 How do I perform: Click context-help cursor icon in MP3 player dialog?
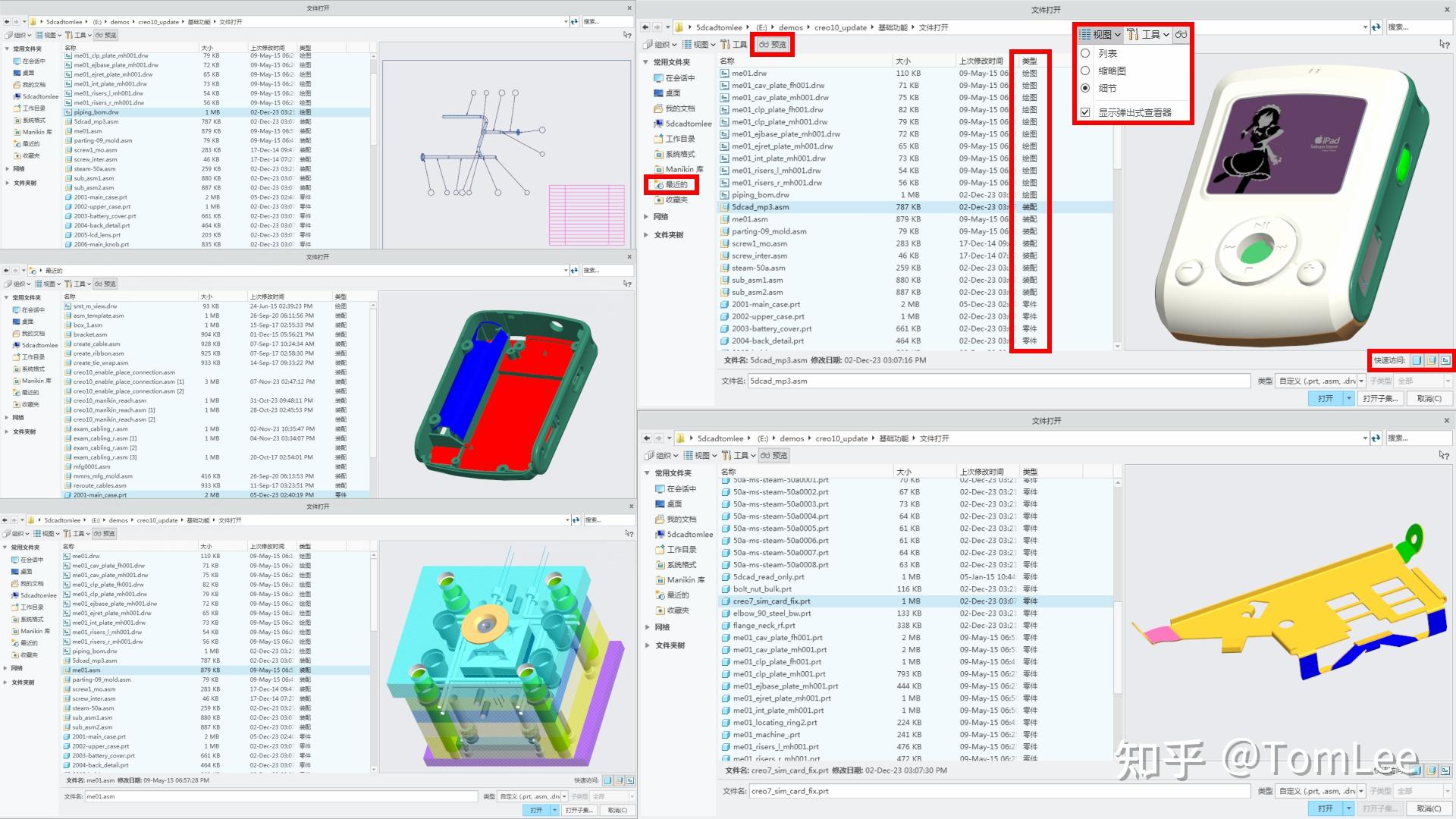click(x=1443, y=45)
